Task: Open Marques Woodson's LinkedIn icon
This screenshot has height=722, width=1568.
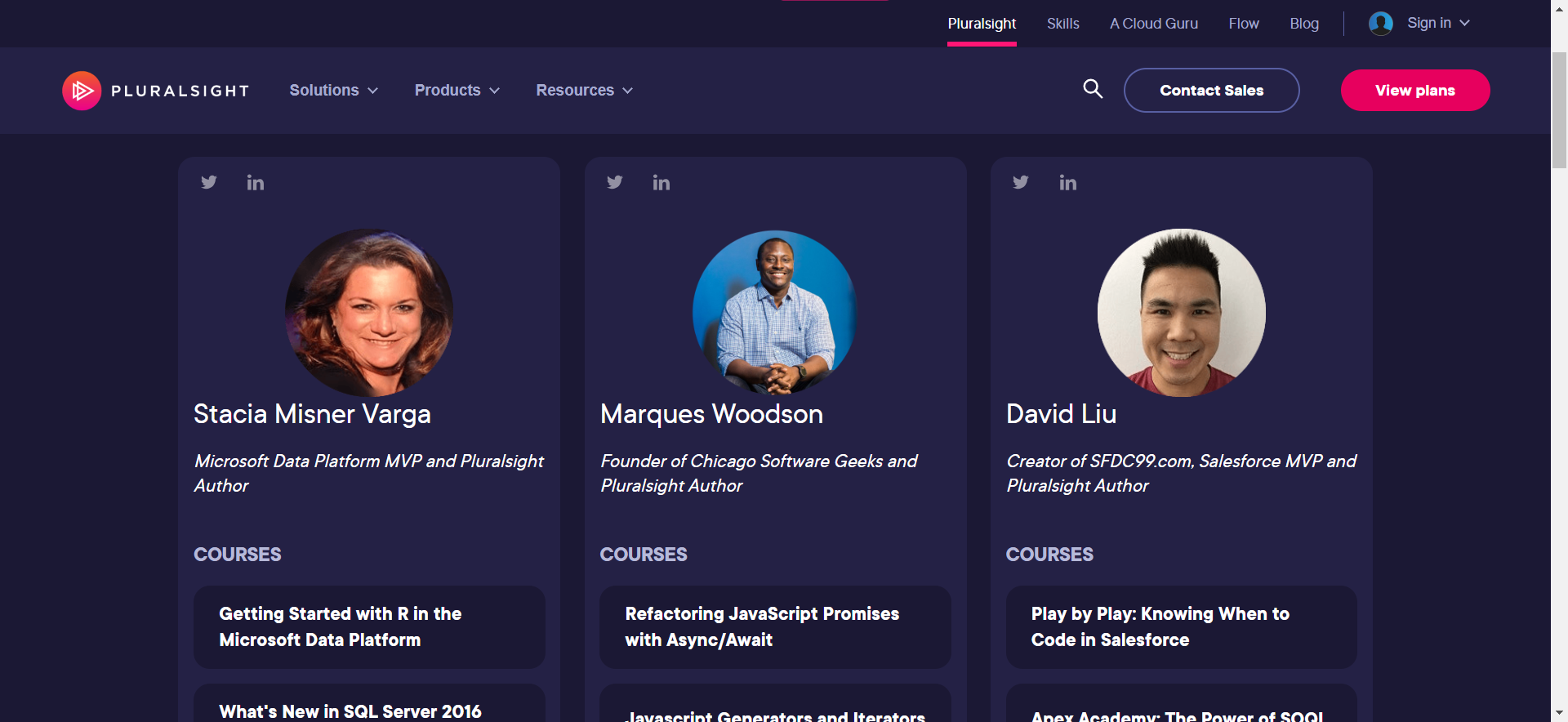Action: click(661, 182)
